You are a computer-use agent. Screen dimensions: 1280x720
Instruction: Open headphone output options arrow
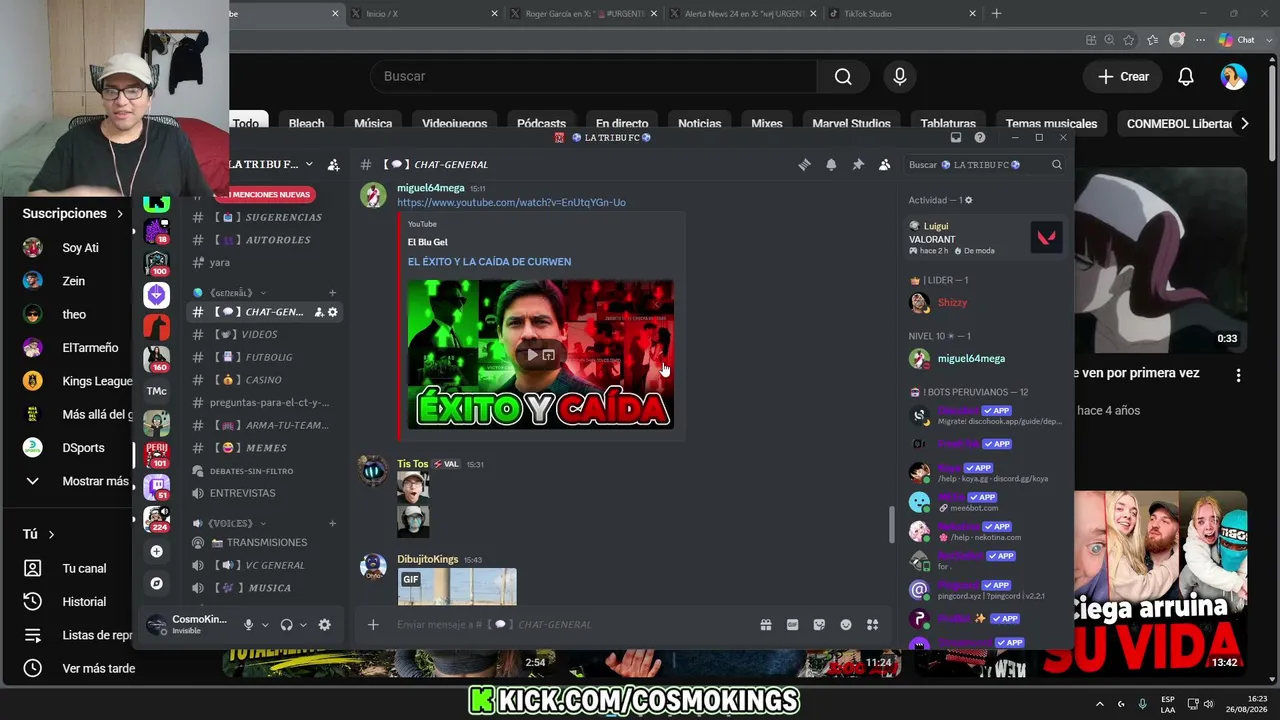pyautogui.click(x=303, y=625)
